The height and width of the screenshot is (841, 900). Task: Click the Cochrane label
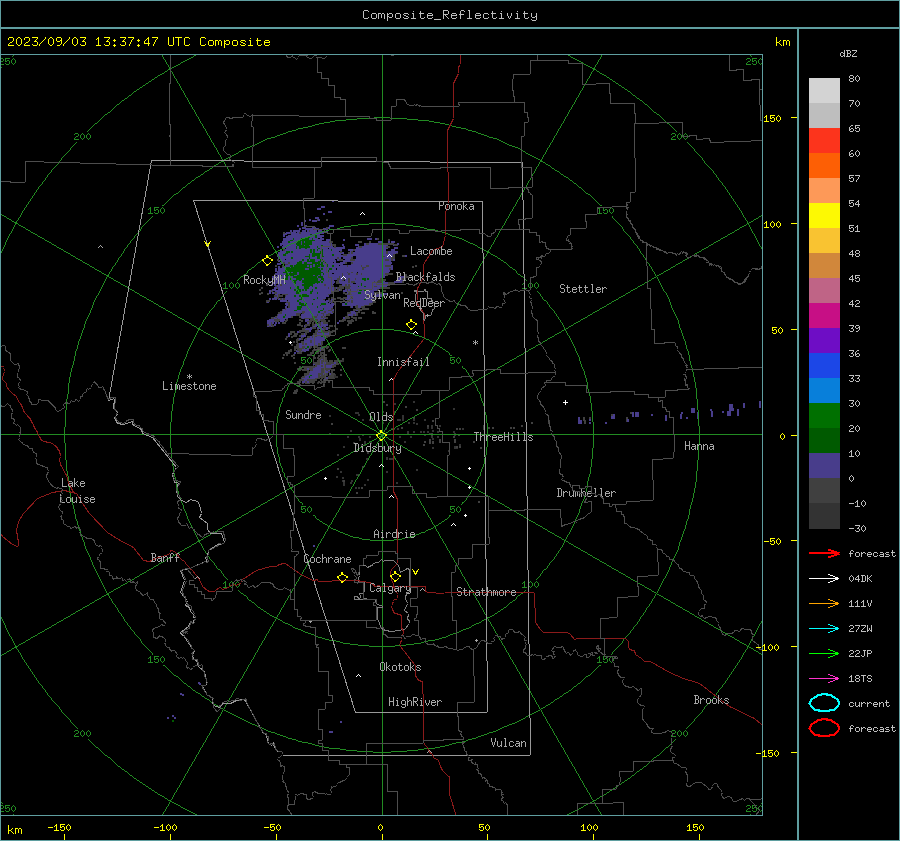point(327,559)
